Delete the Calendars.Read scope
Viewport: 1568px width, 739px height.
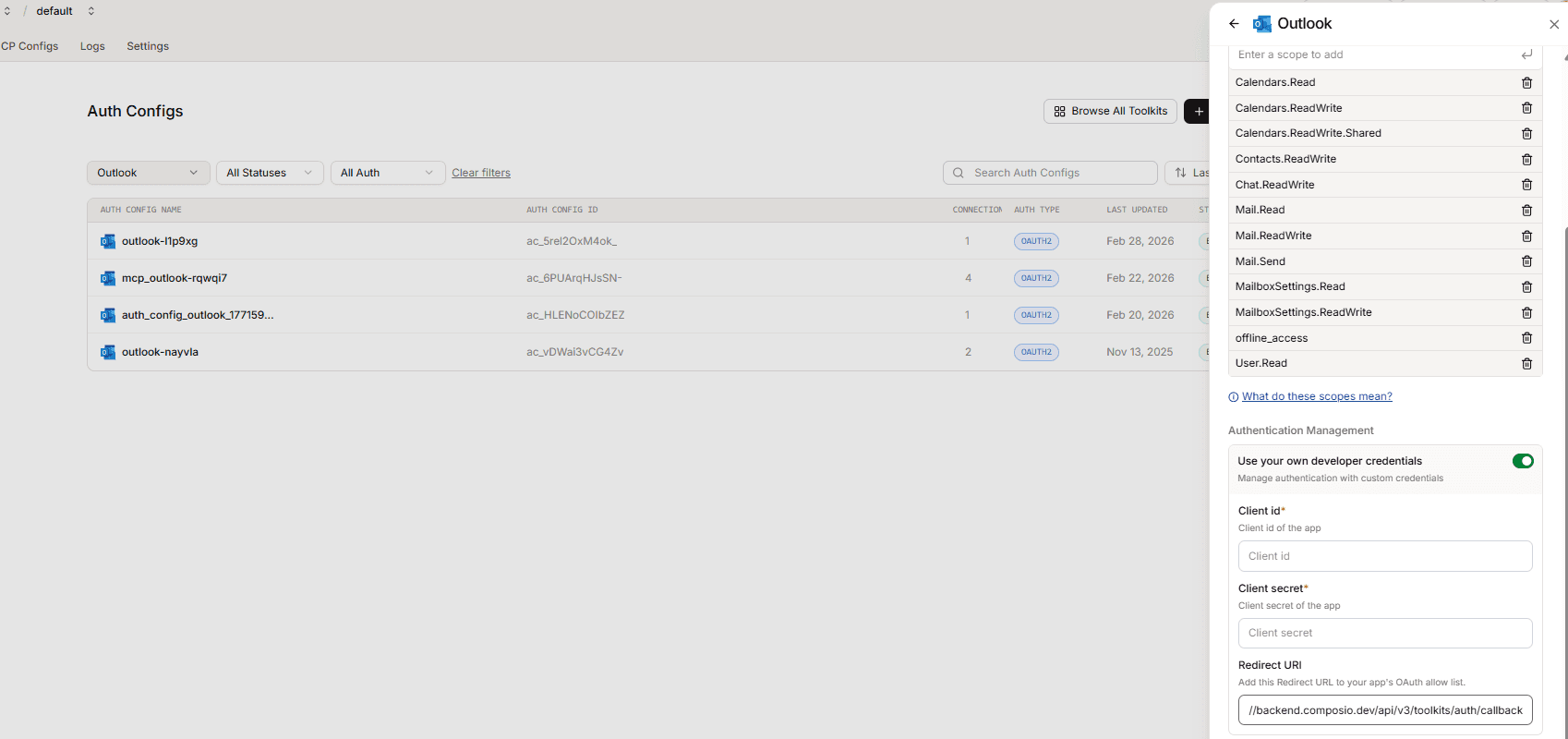coord(1526,83)
